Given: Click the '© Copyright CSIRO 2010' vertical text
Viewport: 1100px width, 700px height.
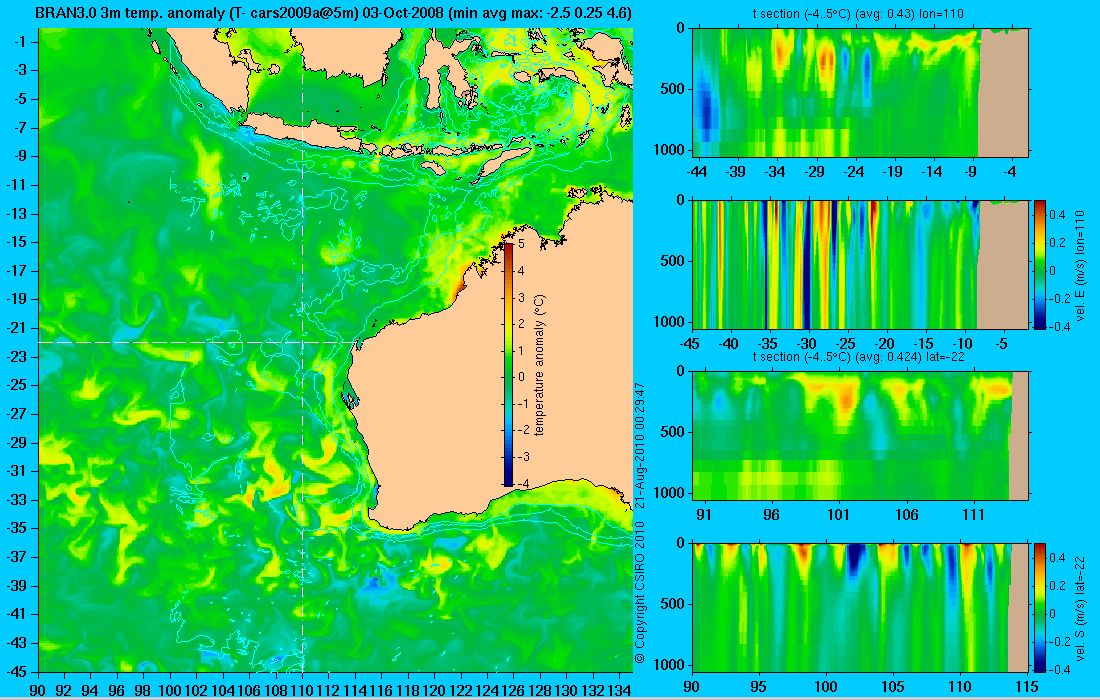Looking at the screenshot, I should click(640, 593).
